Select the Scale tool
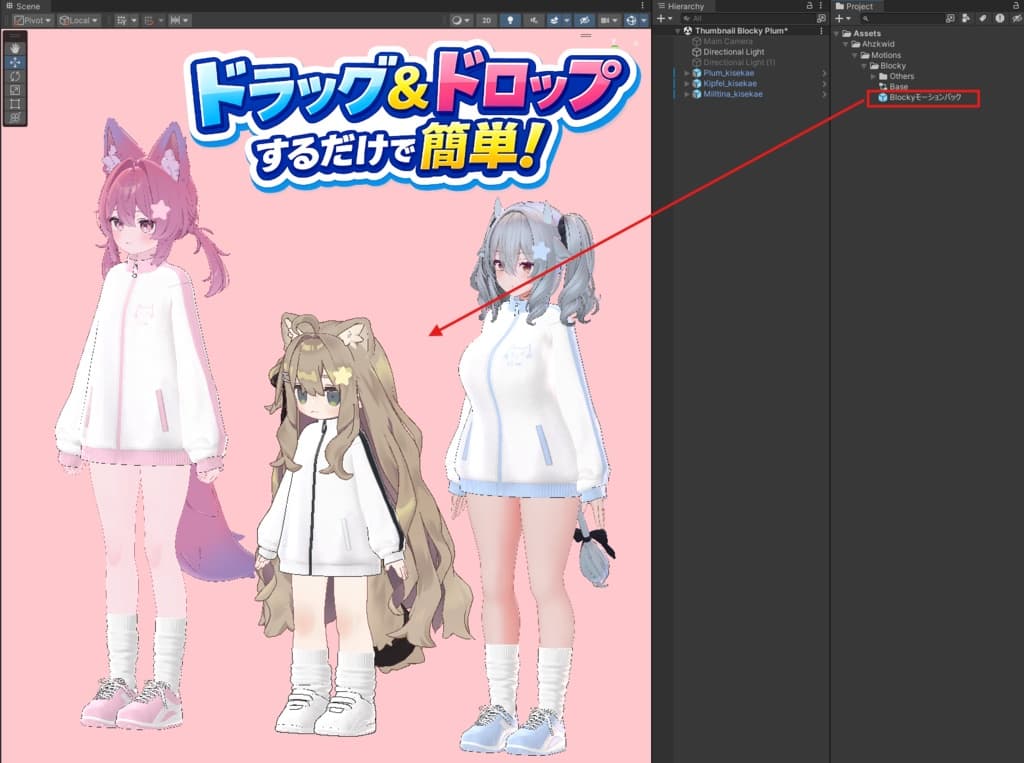The image size is (1024, 763). [15, 90]
